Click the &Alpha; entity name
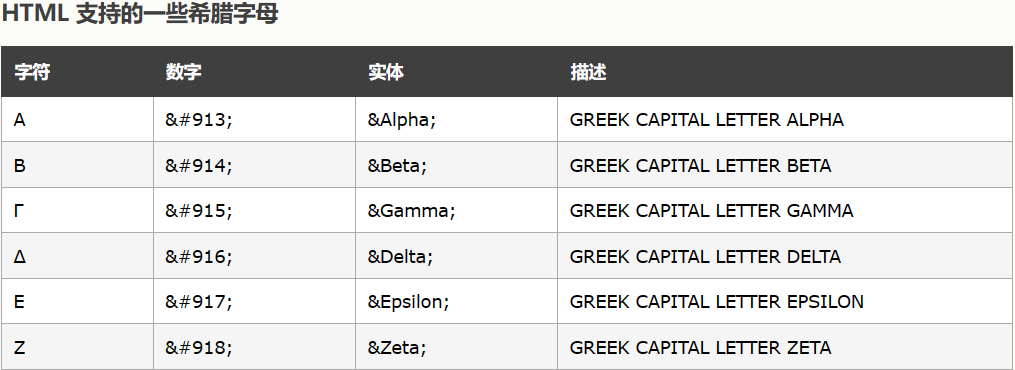Image resolution: width=1015 pixels, height=370 pixels. (401, 120)
